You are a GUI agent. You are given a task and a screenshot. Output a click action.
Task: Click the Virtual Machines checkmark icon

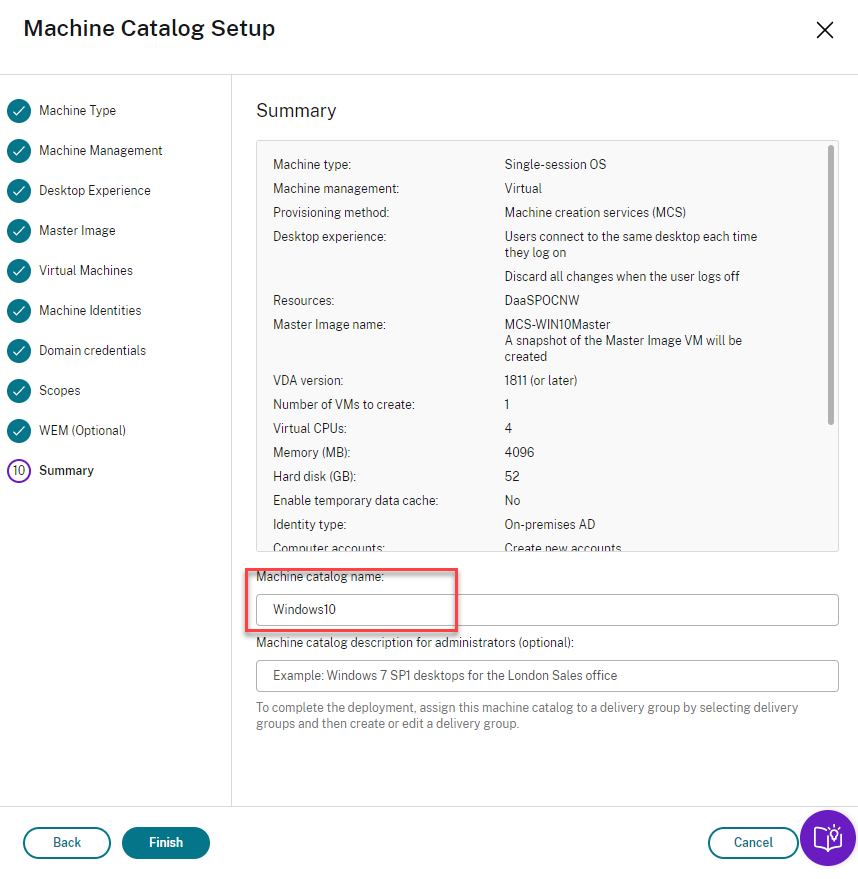tap(19, 271)
